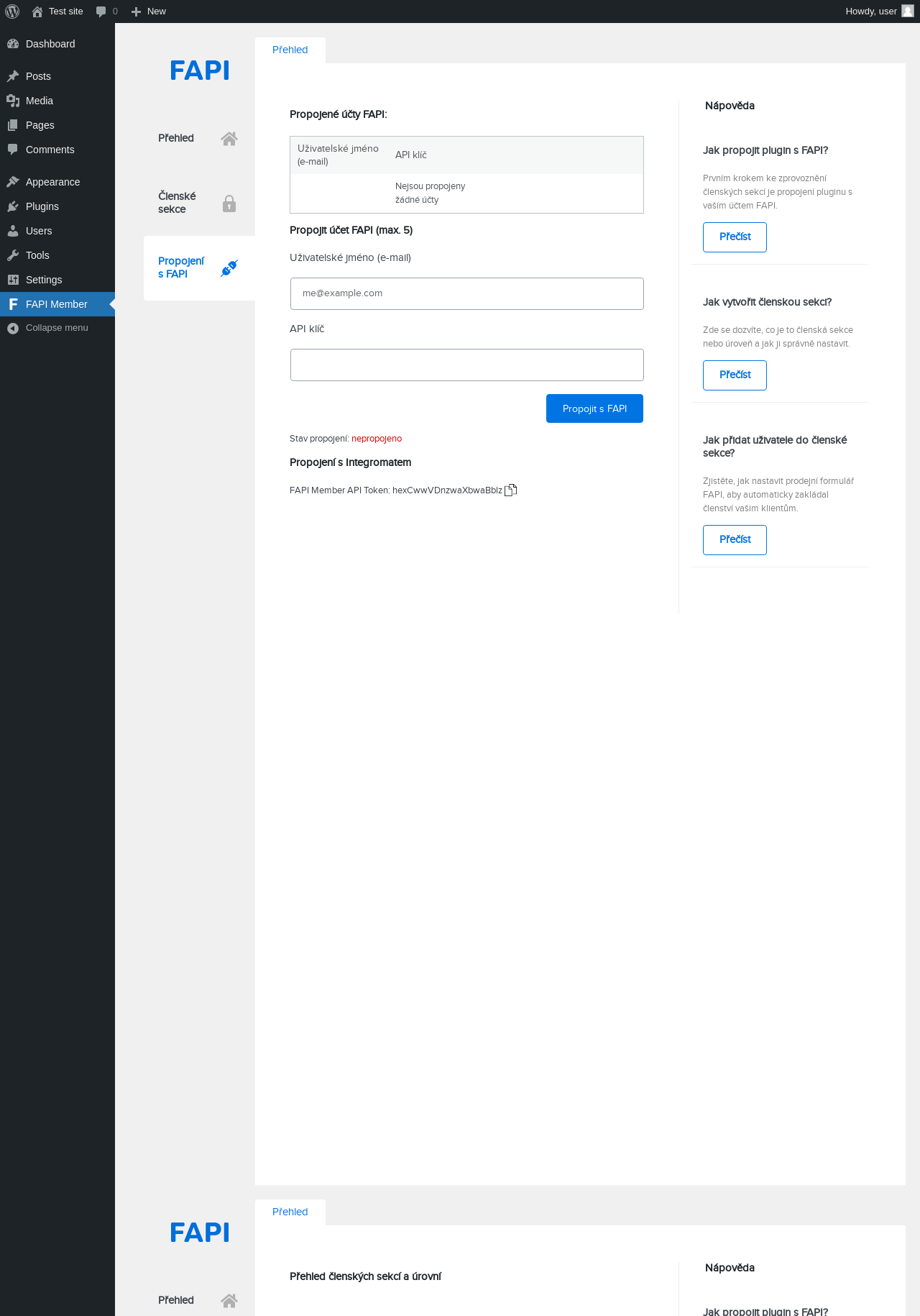Click the help text starting 'Zjistěte, jak nastavit'

pos(778,495)
